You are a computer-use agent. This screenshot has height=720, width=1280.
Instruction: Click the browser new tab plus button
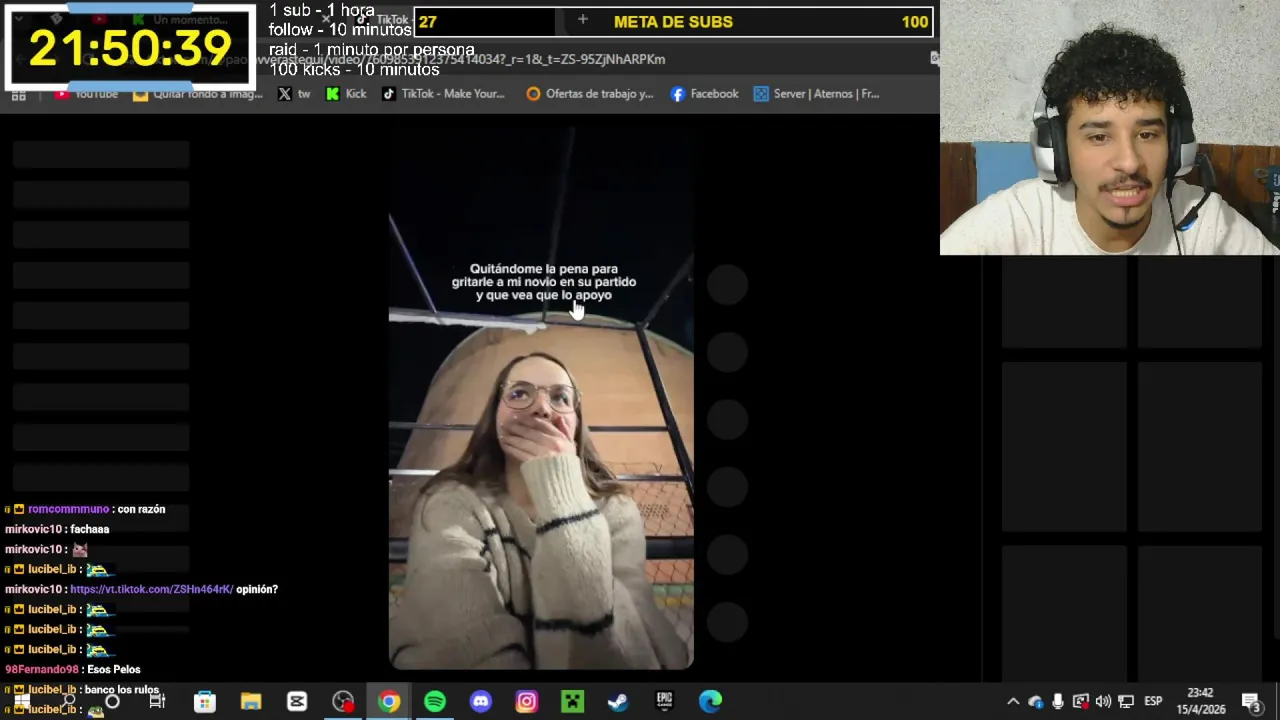582,19
